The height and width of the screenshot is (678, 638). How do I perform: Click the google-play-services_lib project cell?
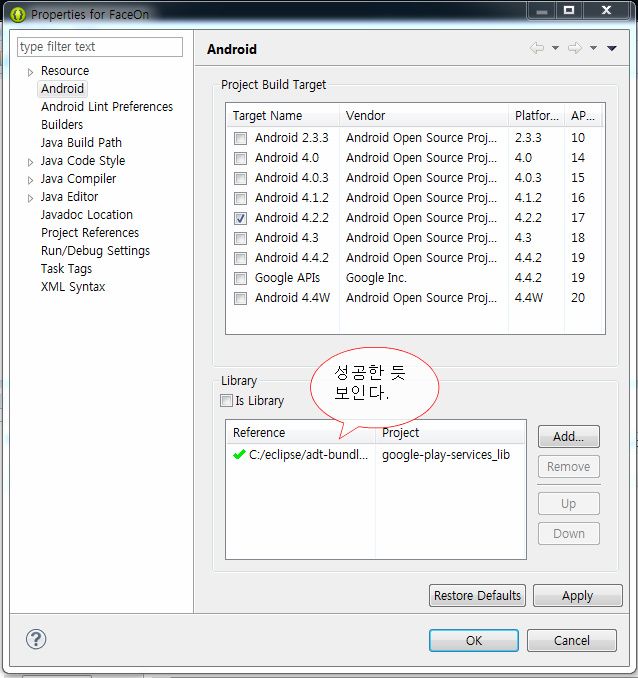[x=446, y=455]
